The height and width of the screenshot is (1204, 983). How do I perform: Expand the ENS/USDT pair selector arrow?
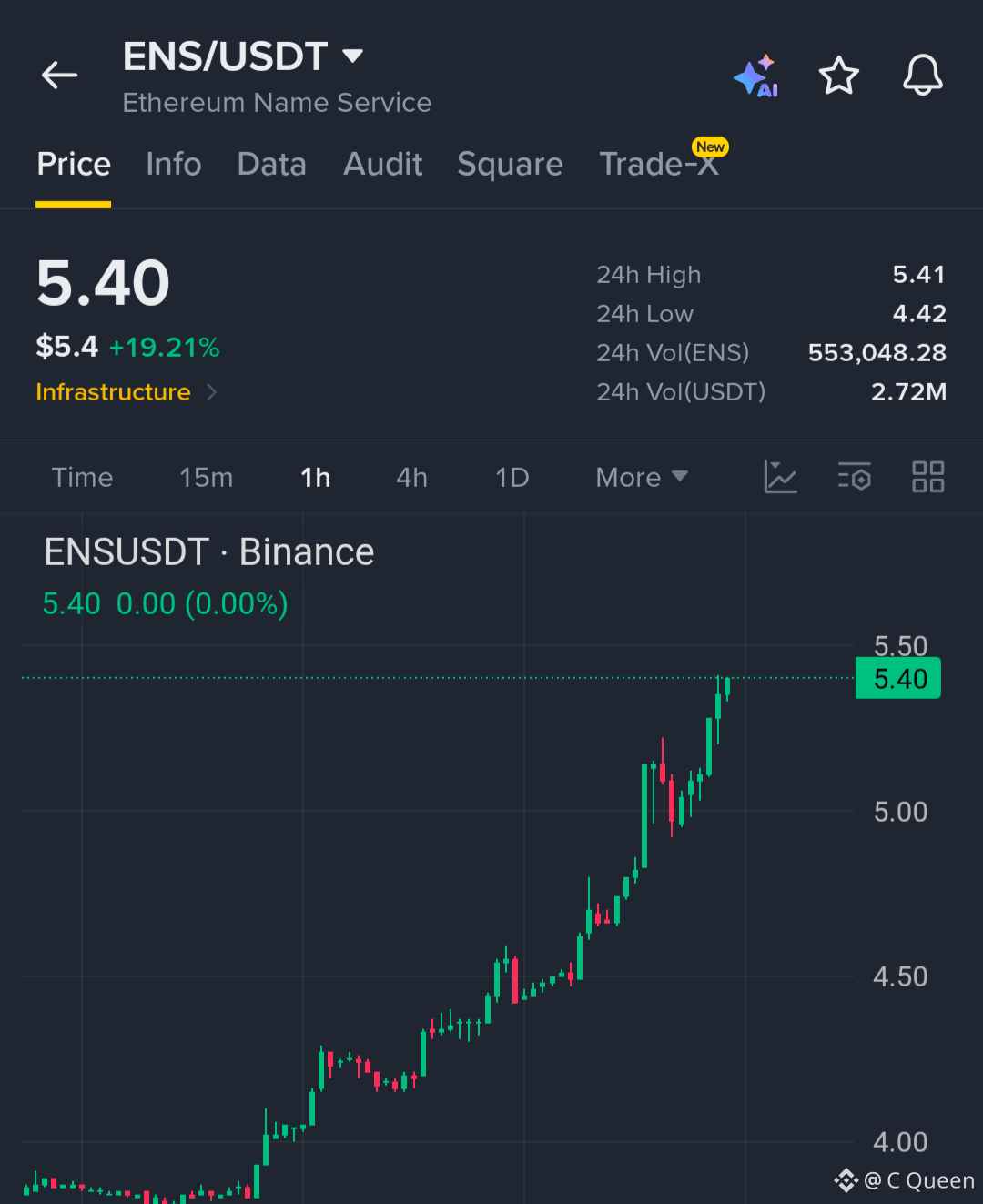click(x=352, y=56)
